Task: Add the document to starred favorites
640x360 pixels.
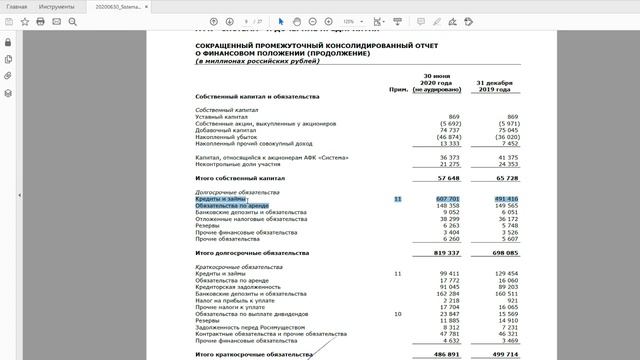Action: coord(25,22)
